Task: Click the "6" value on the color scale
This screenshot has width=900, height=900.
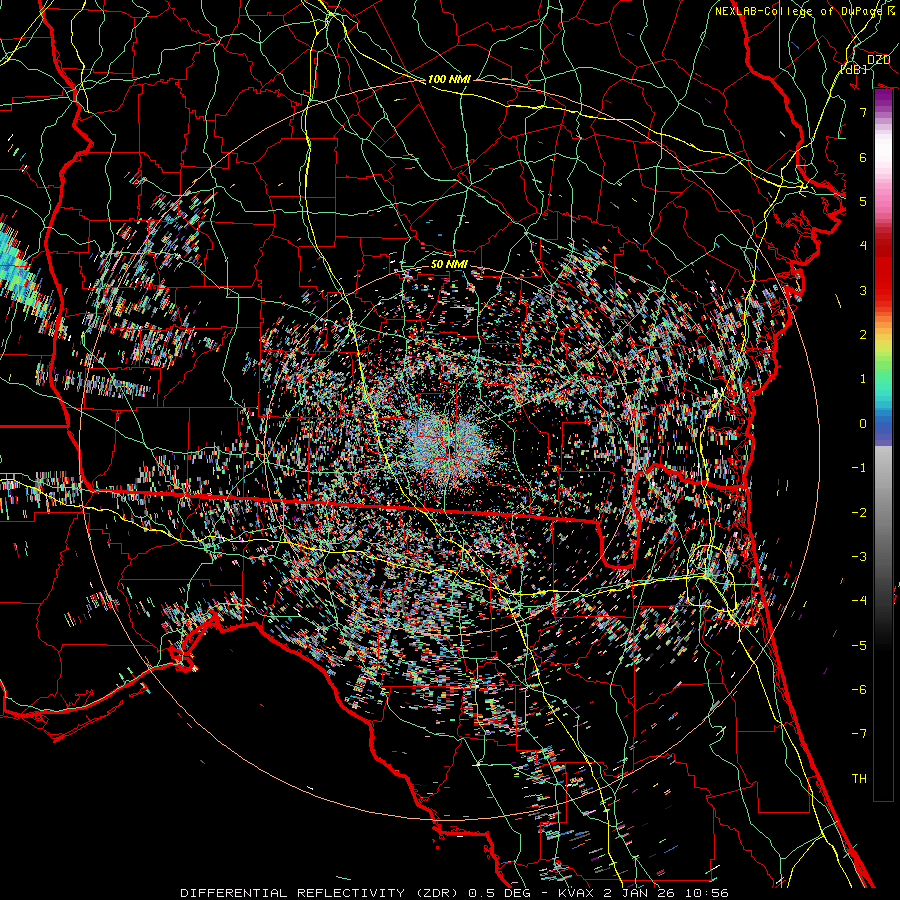Action: [863, 157]
